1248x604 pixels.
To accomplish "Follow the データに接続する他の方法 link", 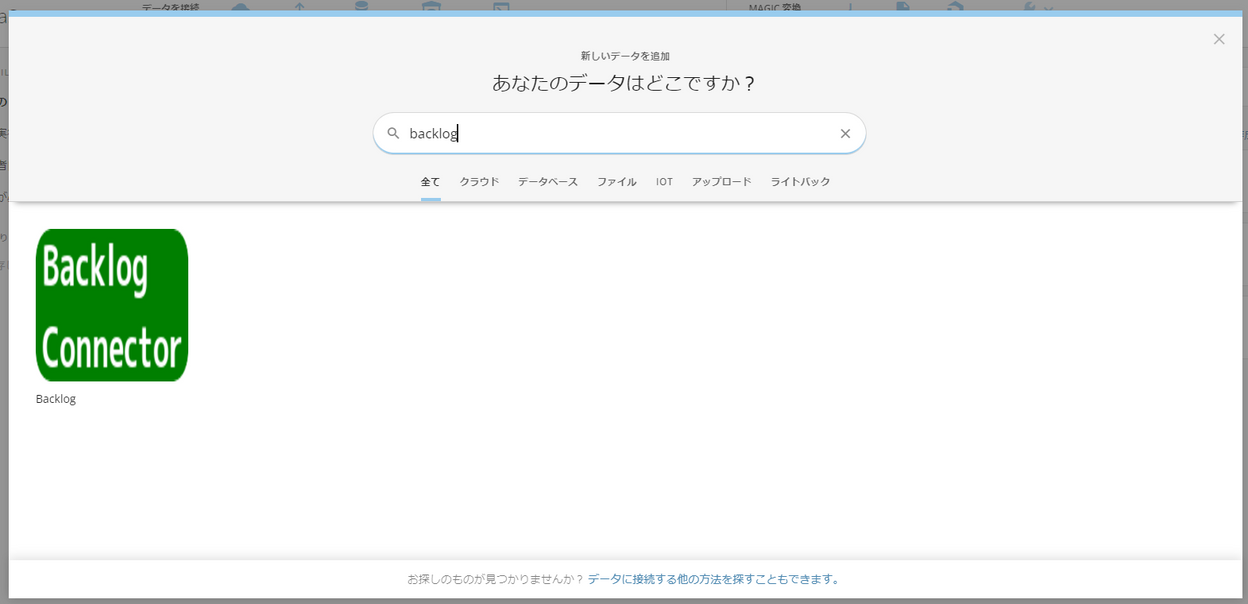I will (714, 579).
